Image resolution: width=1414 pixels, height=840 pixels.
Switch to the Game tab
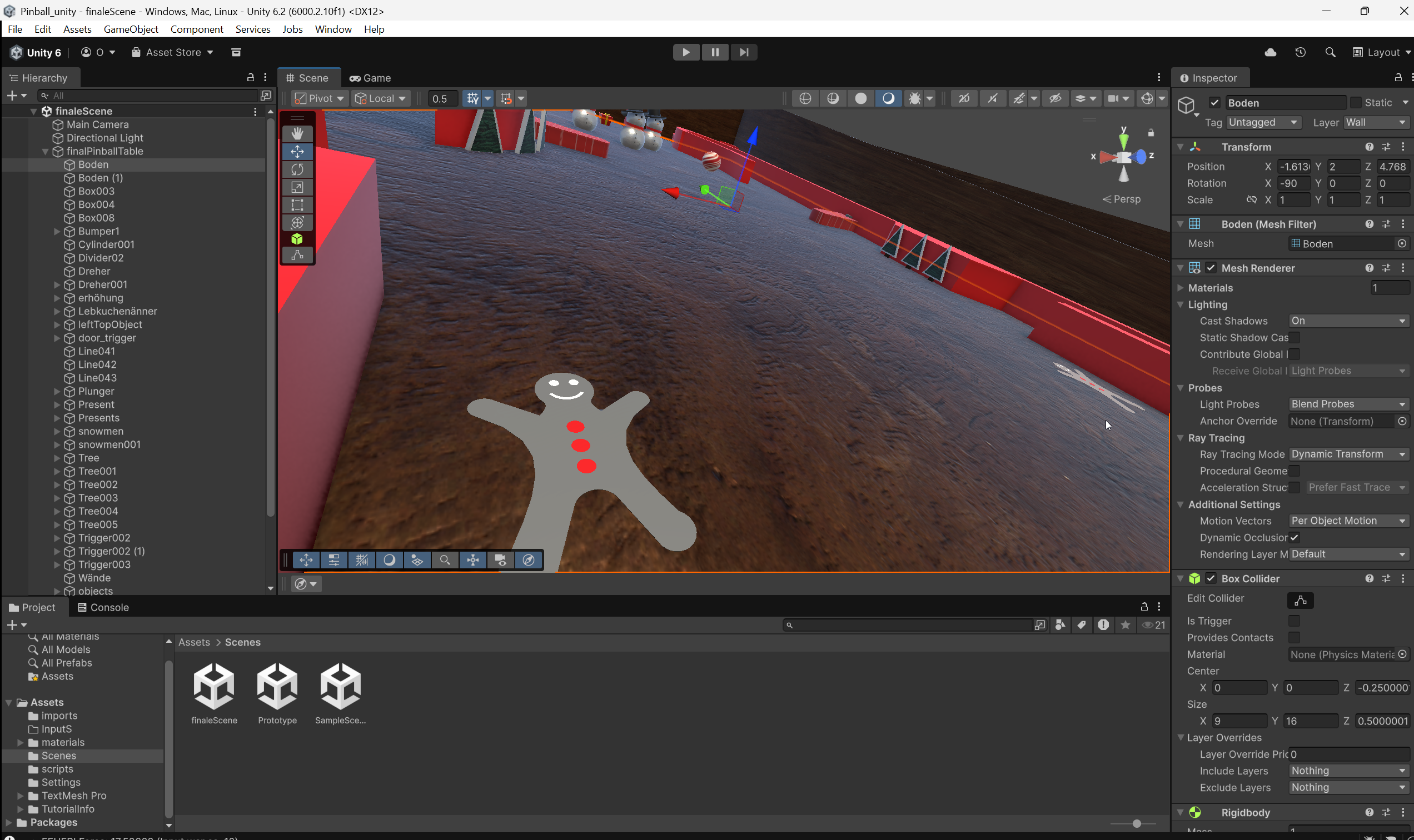369,78
